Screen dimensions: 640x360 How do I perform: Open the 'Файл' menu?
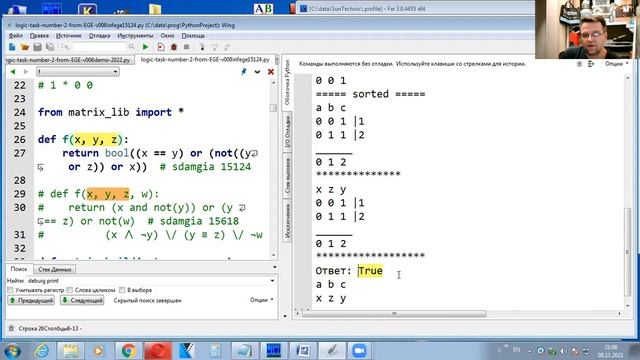(16, 36)
